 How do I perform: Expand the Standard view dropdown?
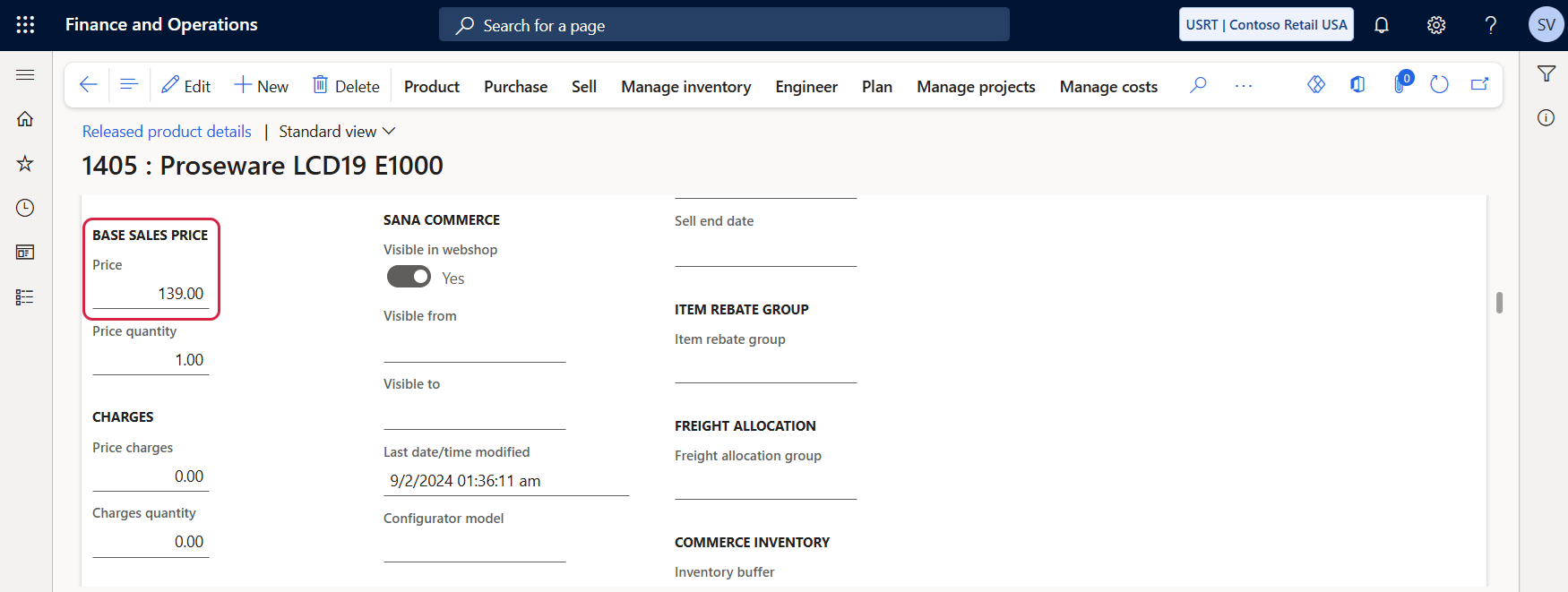[x=337, y=132]
